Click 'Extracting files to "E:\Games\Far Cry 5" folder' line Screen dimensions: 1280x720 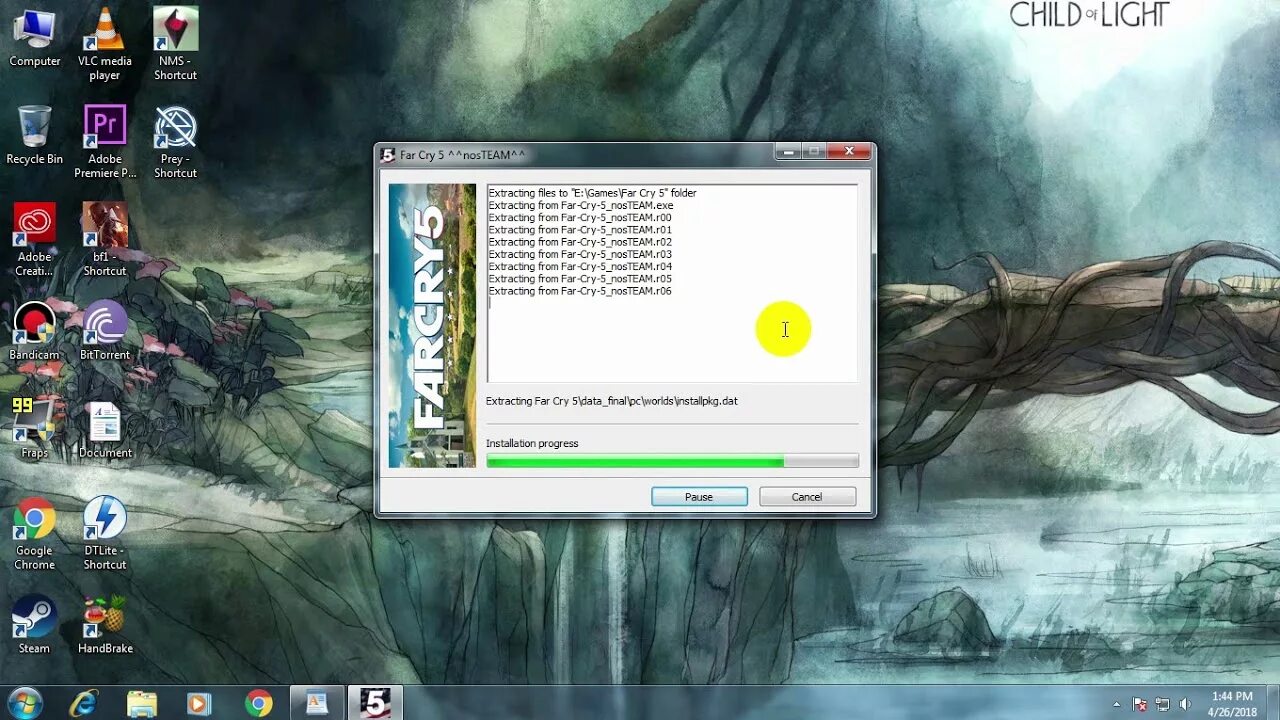(x=592, y=193)
